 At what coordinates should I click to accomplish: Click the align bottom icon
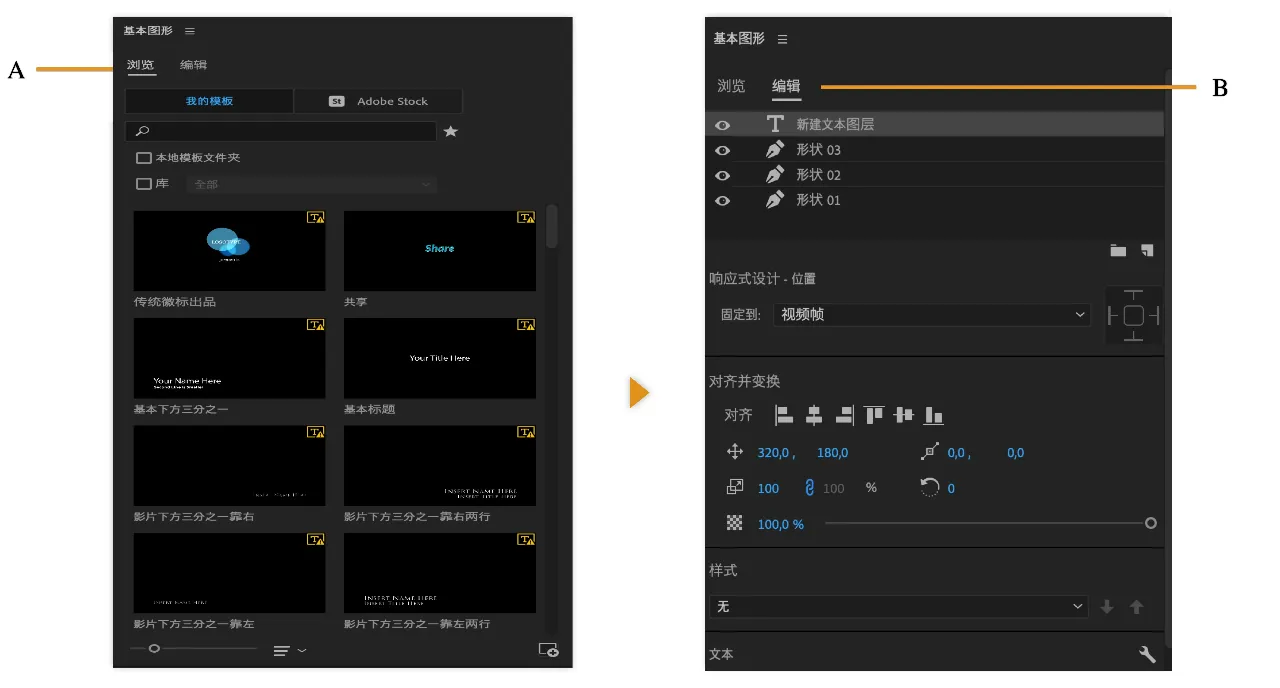(x=934, y=415)
